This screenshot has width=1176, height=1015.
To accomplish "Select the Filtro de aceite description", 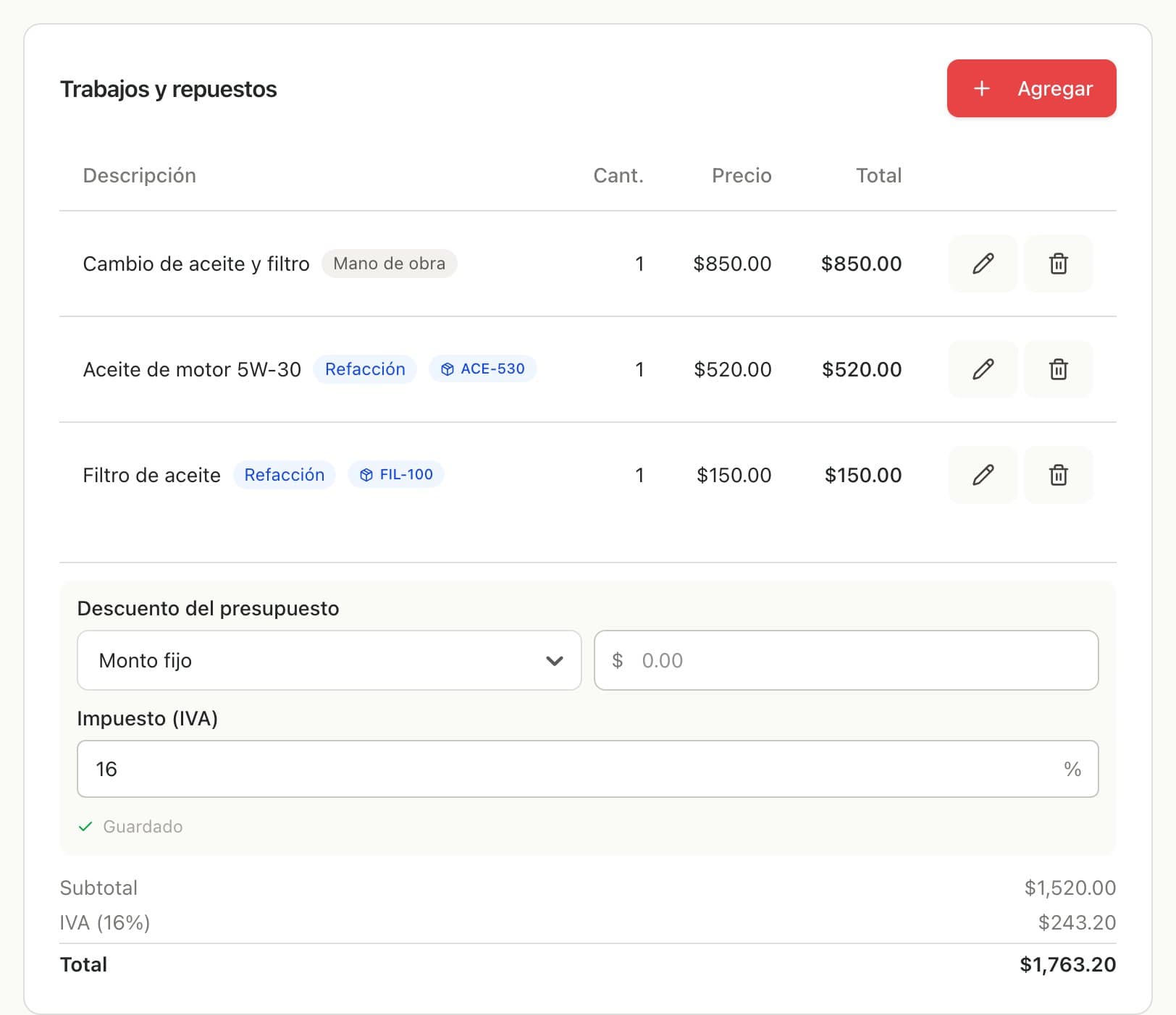I will tap(151, 476).
